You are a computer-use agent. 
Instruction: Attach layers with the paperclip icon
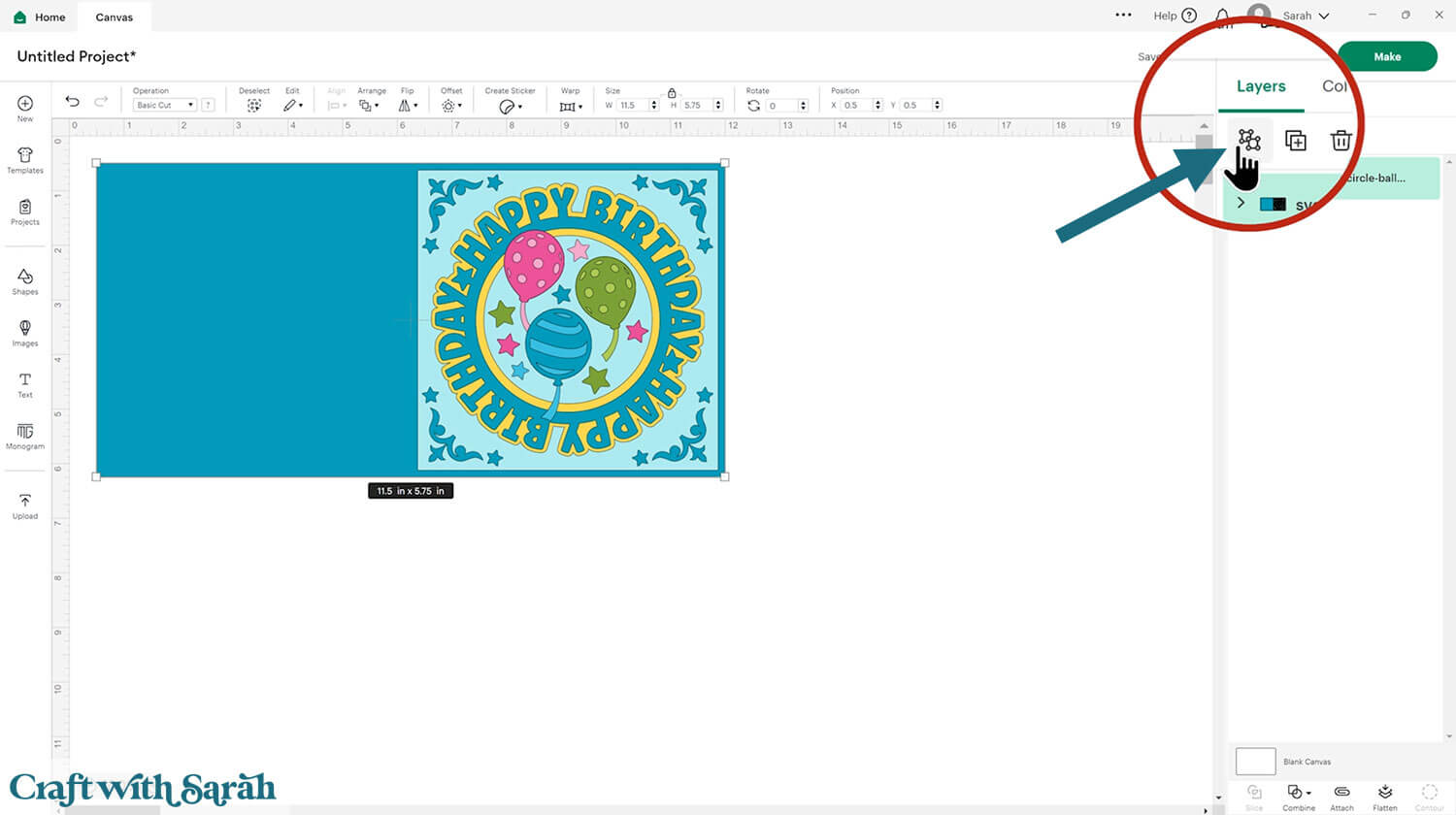click(x=1341, y=796)
